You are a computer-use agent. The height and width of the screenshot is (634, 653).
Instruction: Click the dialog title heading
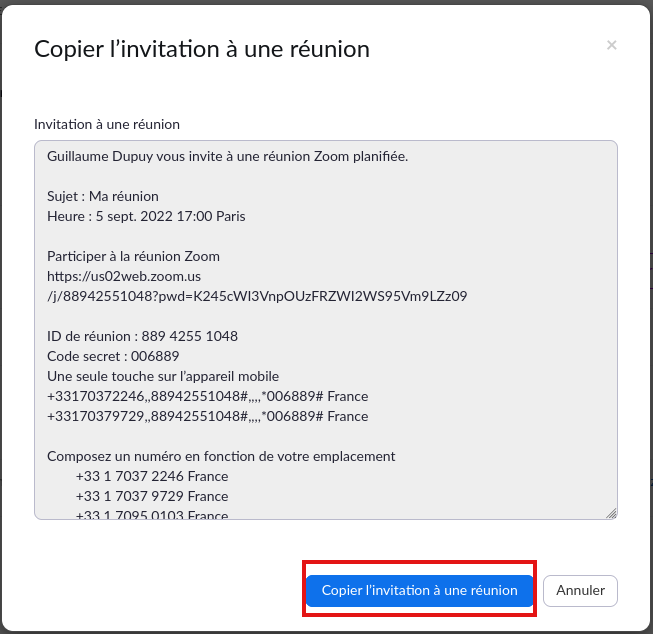pyautogui.click(x=202, y=49)
